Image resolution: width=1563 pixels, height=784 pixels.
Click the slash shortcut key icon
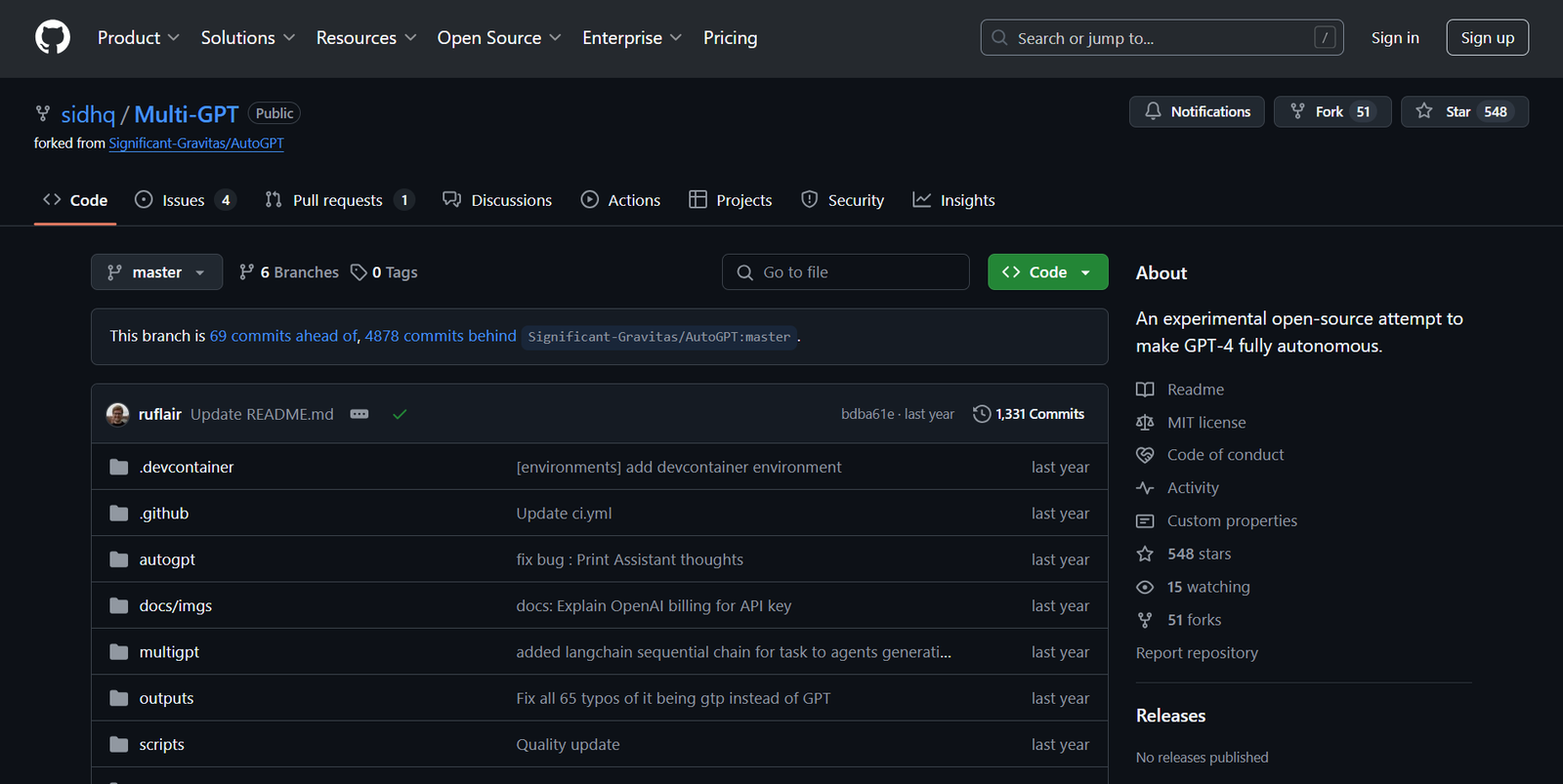tap(1325, 38)
